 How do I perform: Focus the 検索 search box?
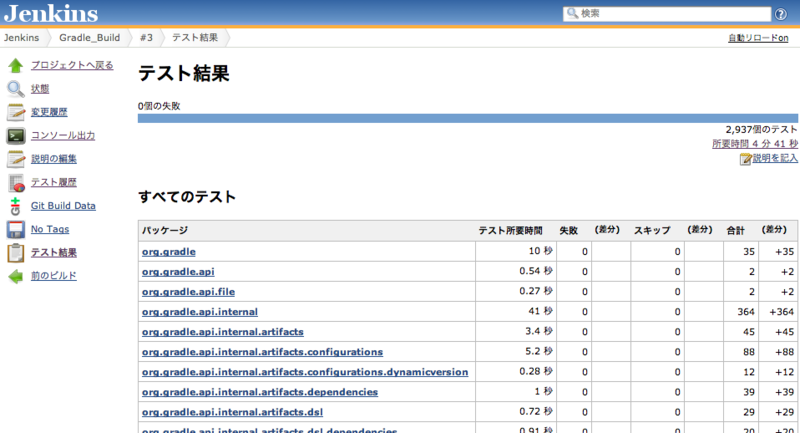point(667,14)
